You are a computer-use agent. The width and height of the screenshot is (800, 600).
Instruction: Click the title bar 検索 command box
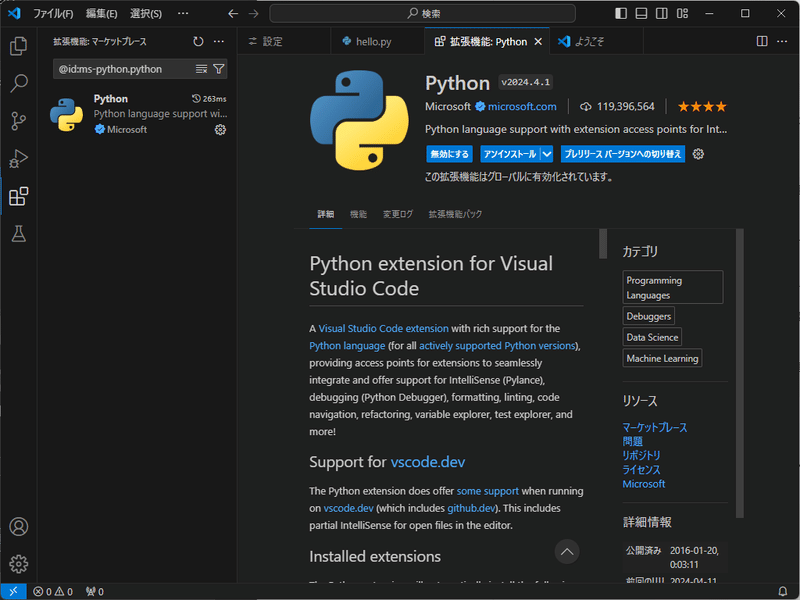[x=422, y=14]
